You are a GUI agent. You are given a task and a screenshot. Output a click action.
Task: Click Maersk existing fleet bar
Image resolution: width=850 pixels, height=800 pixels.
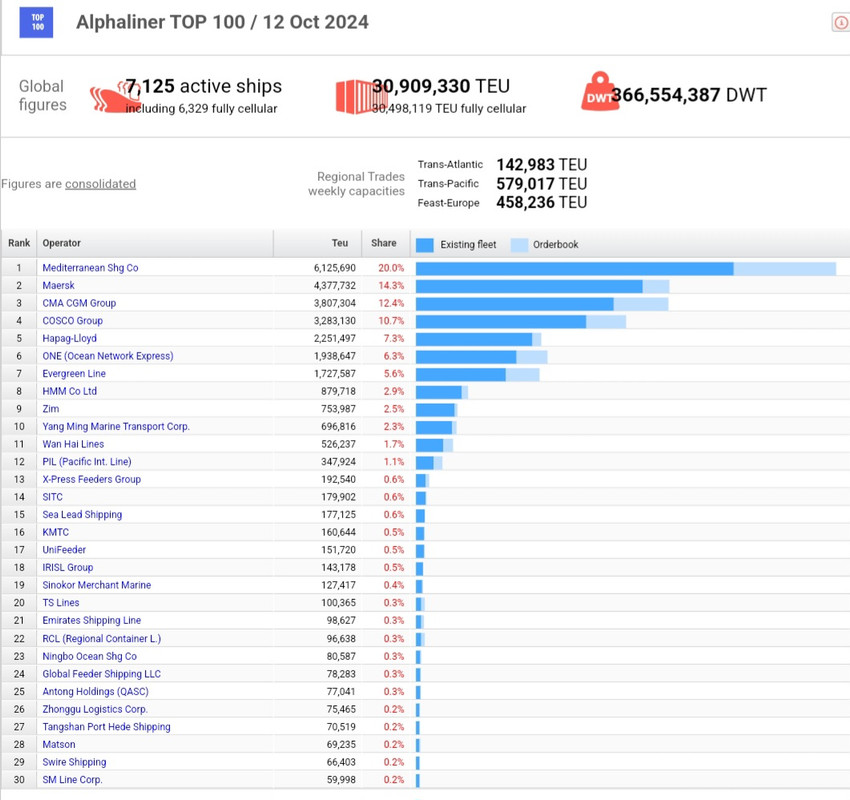pyautogui.click(x=529, y=286)
